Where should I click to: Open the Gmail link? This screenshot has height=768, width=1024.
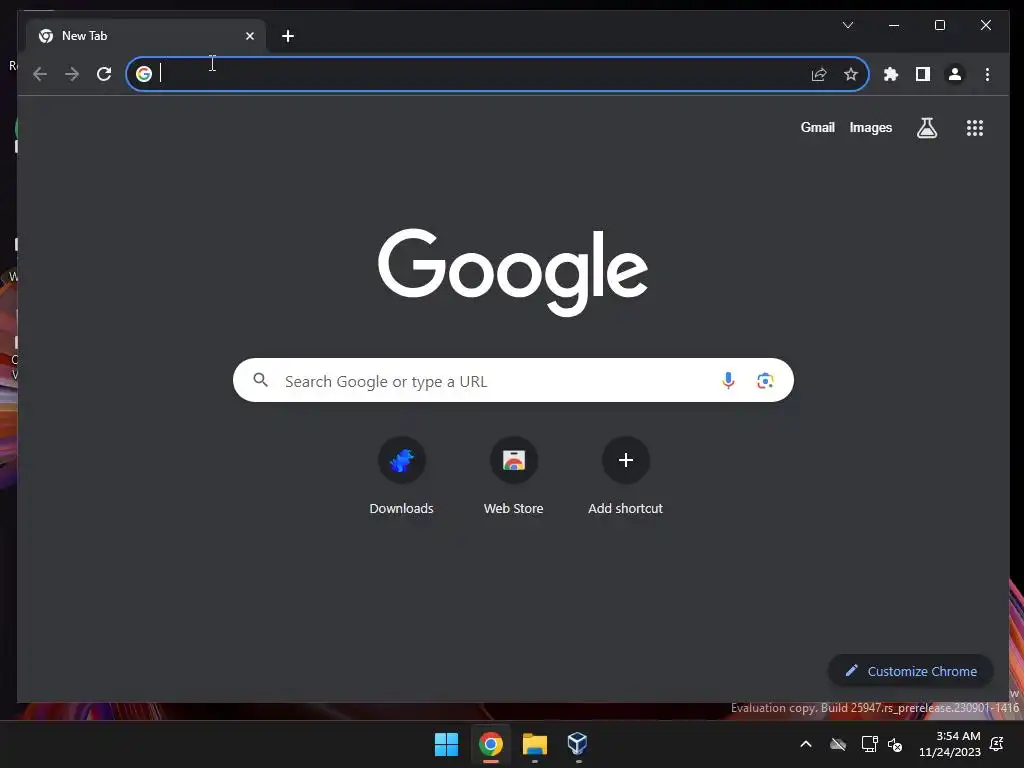click(818, 127)
